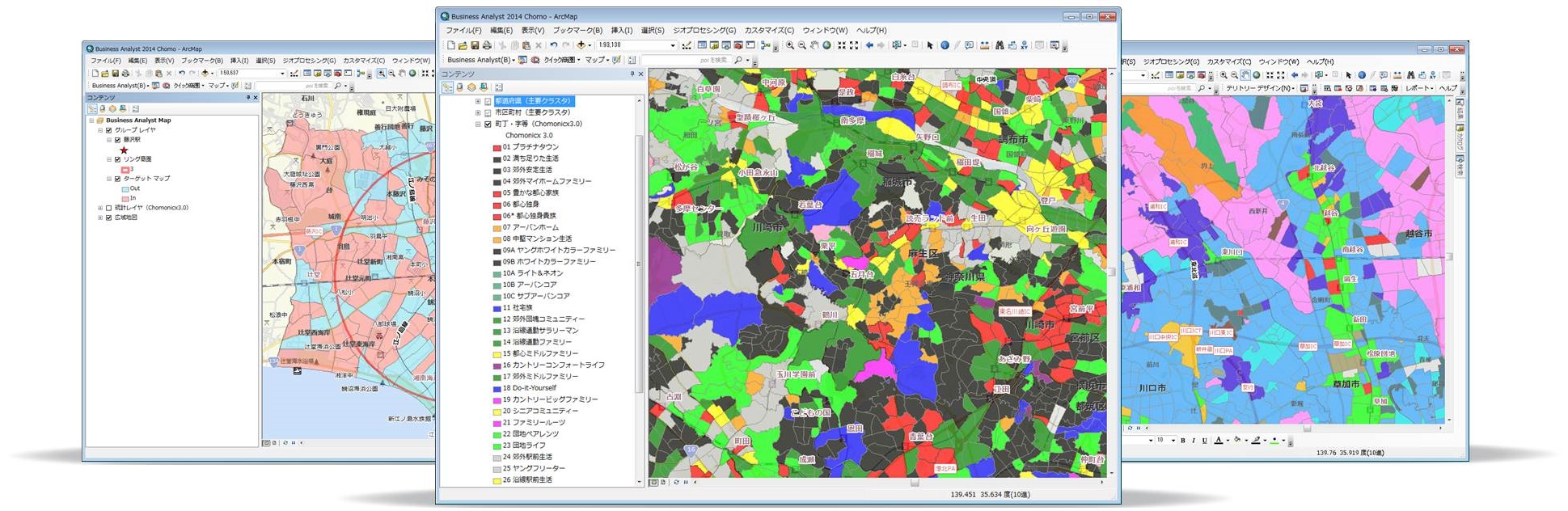Toggle the 都道府県 (主要クラスタ) layer checkbox

(488, 101)
